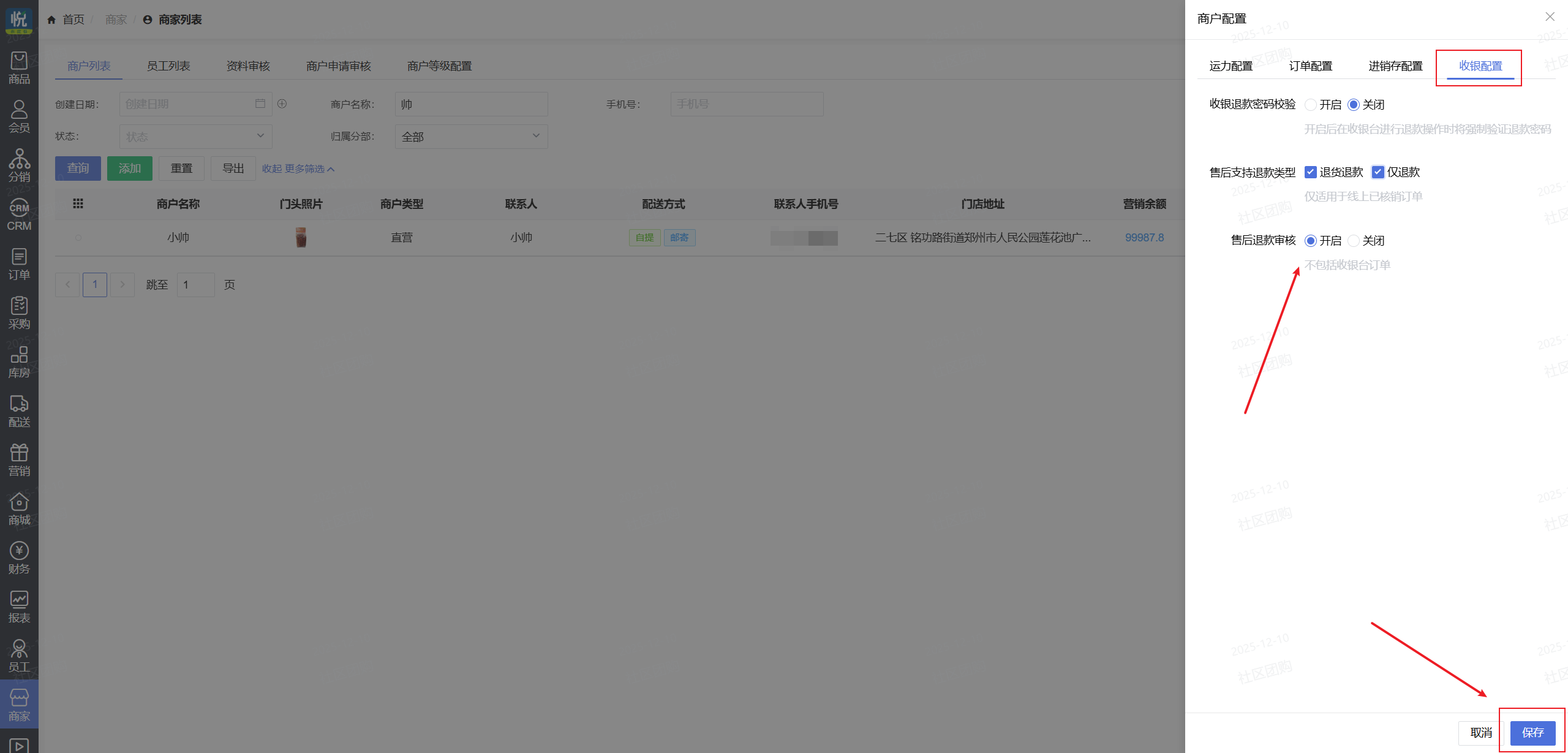
Task: Expand the 归属分部 dropdown
Action: pos(471,137)
